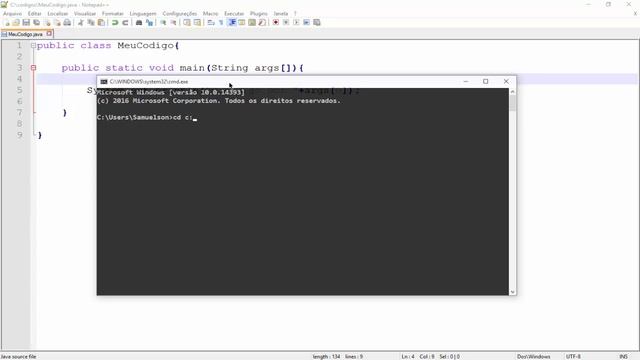This screenshot has height=360, width=640.
Task: Click Run Macro Multiple Times icon
Action: click(x=307, y=22)
